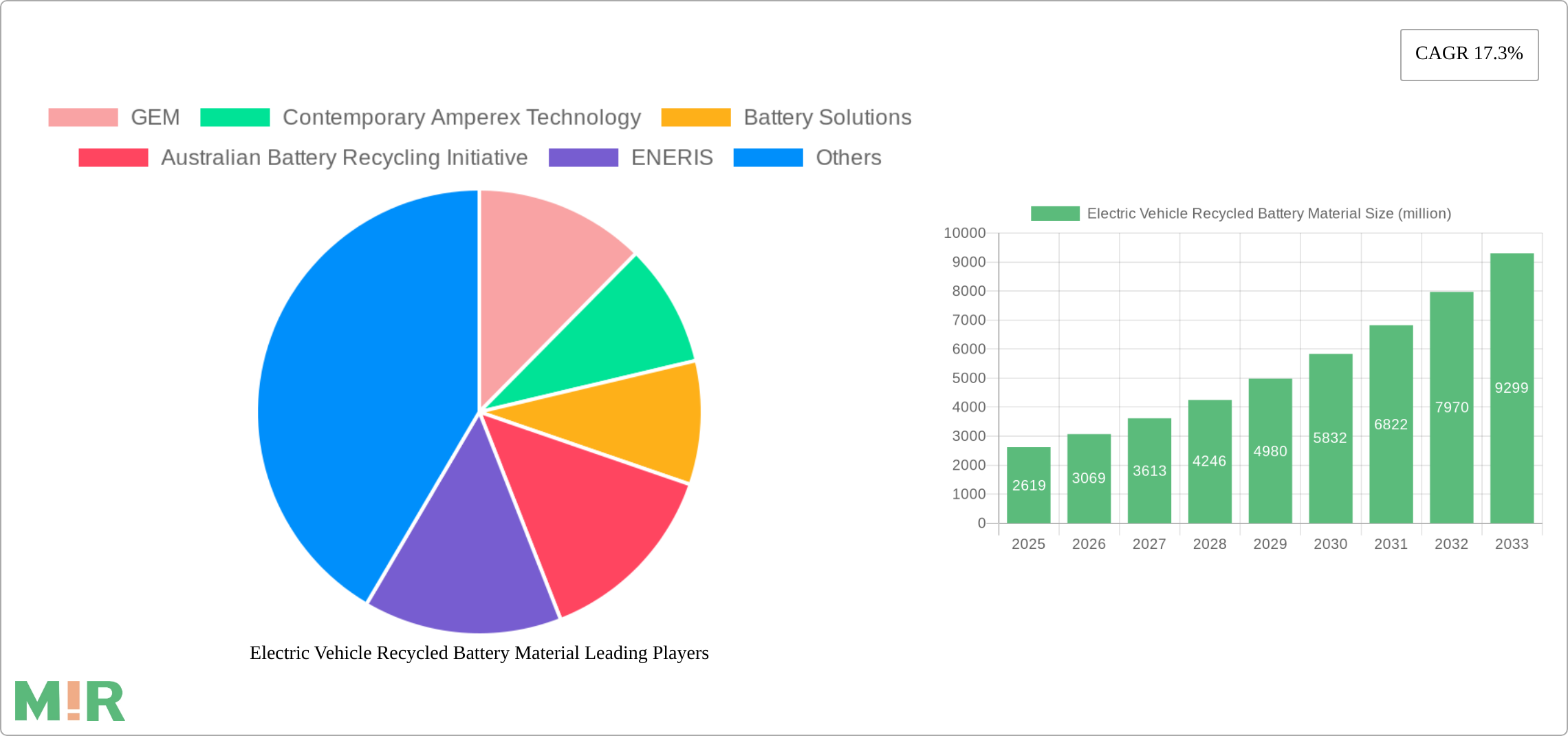Screen dimensions: 1568x736
Task: Click the 2025 bar labeled 2619
Action: (x=1028, y=485)
